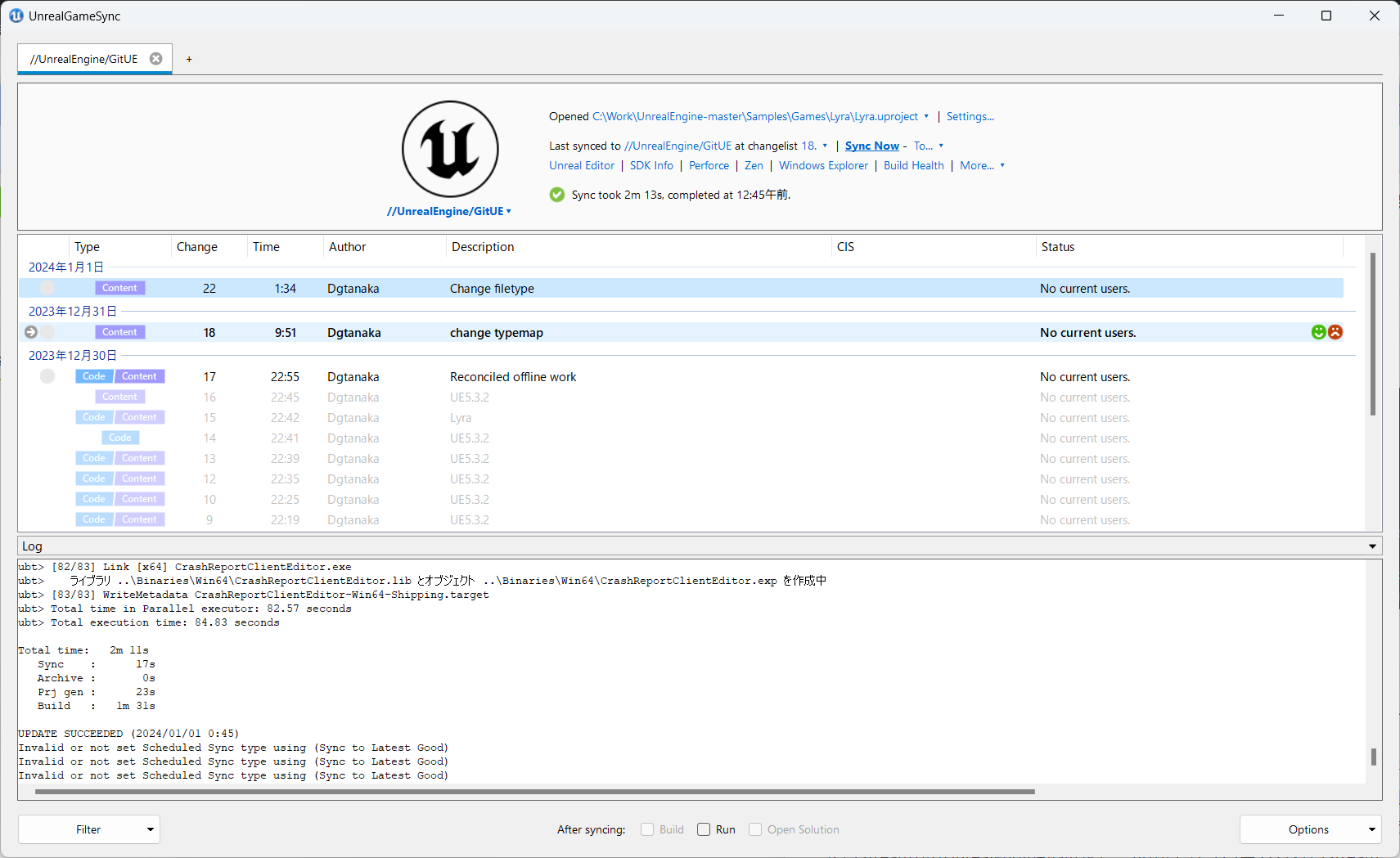This screenshot has width=1400, height=858.
Task: Collapse the Log panel with its chevron
Action: [x=1371, y=546]
